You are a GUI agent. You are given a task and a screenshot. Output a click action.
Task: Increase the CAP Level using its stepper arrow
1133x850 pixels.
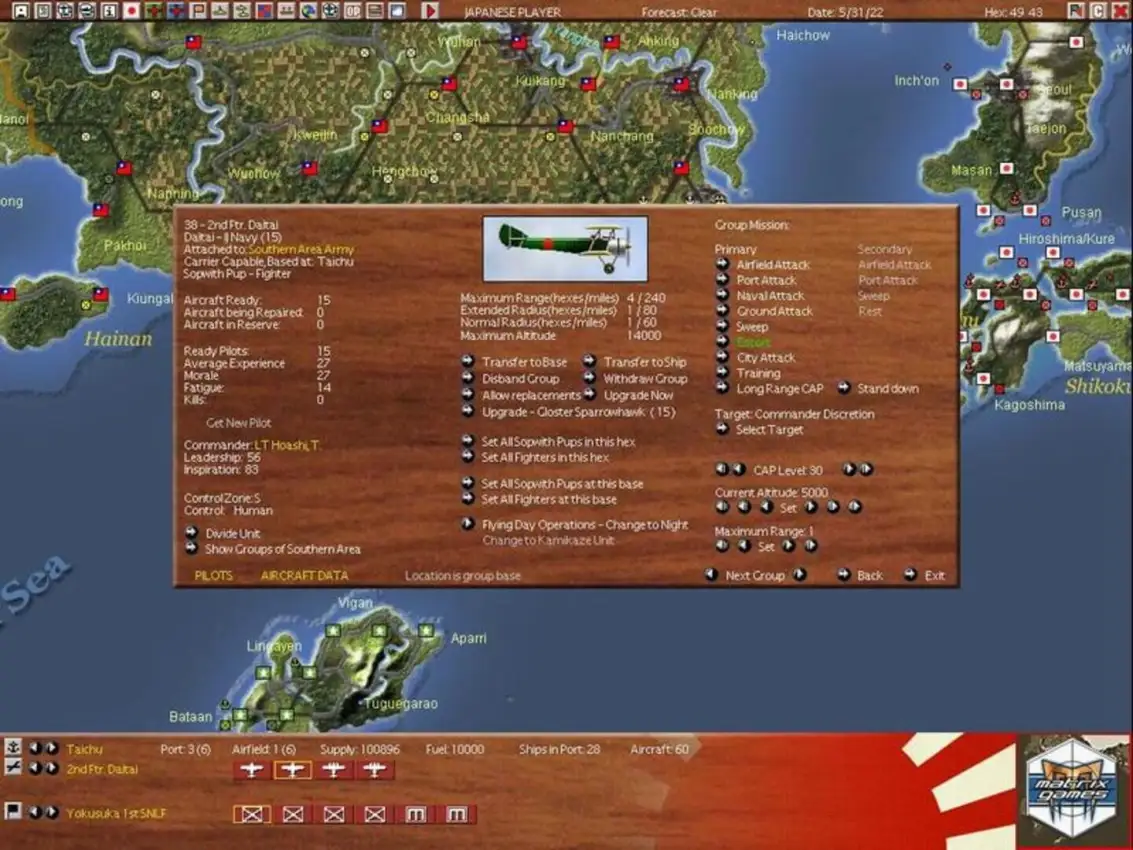click(851, 468)
